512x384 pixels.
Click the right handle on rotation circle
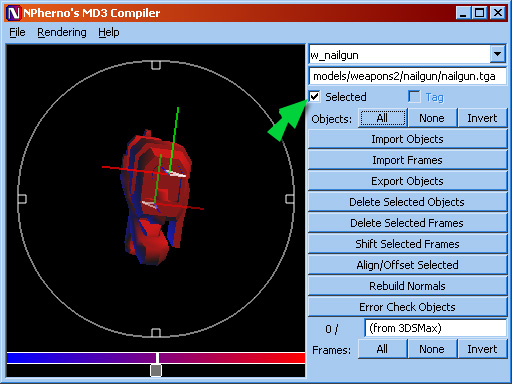pyautogui.click(x=290, y=199)
